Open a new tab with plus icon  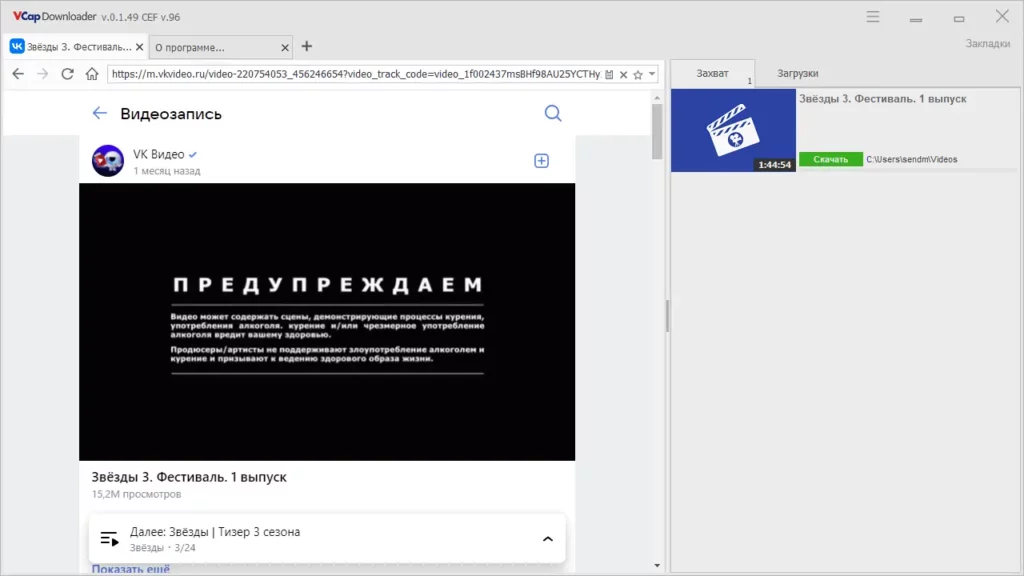(x=307, y=46)
